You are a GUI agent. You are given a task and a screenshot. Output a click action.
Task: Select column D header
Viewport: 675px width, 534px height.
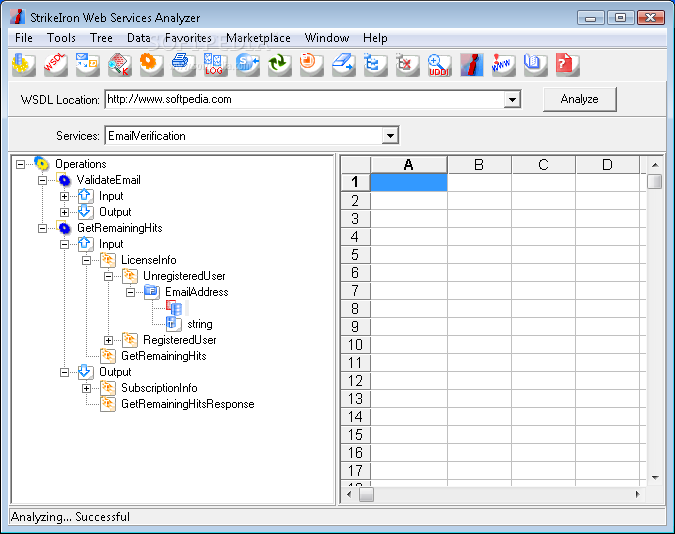[x=607, y=165]
